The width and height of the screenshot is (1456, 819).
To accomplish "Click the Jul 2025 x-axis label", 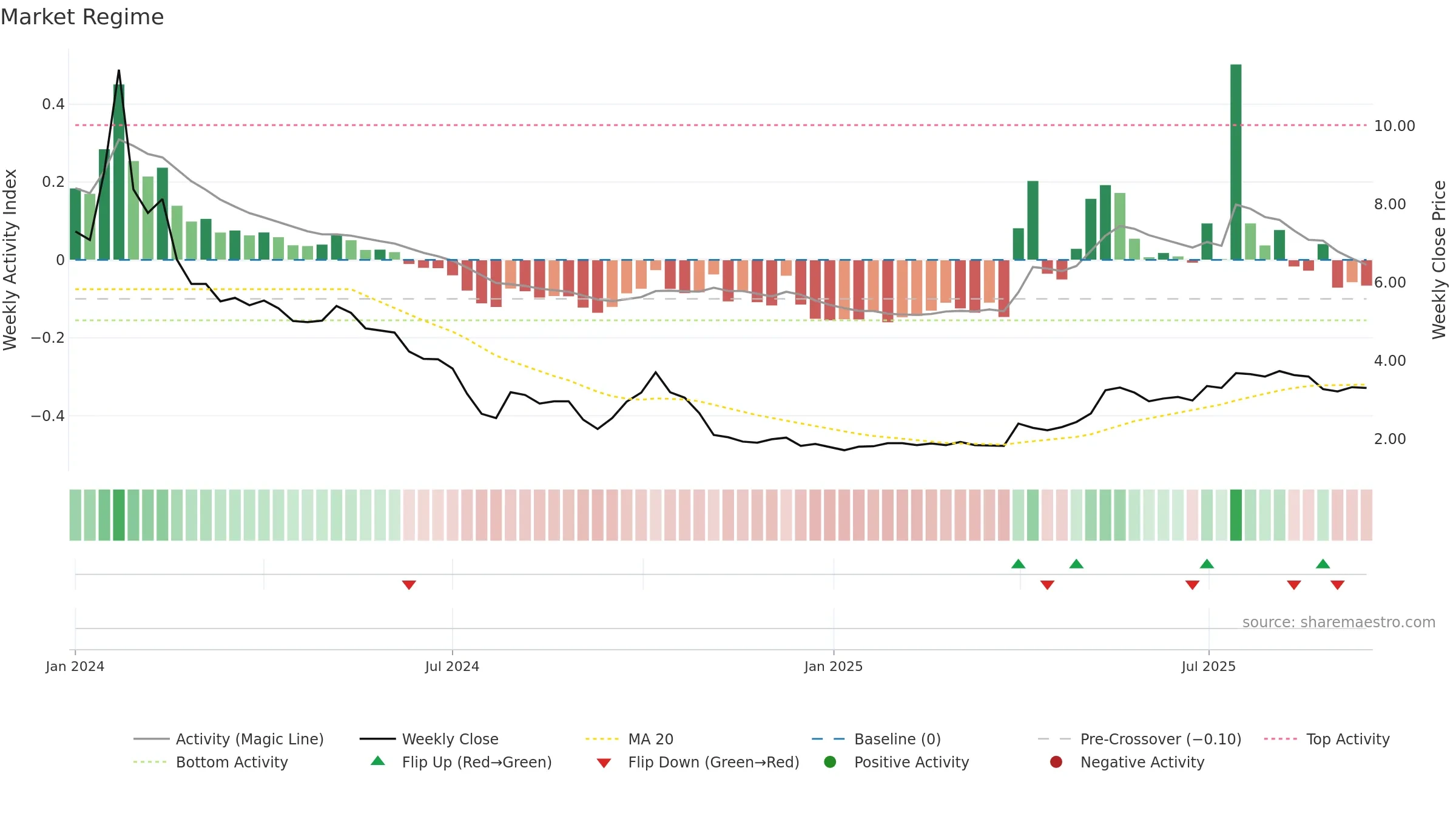I will tap(1208, 667).
